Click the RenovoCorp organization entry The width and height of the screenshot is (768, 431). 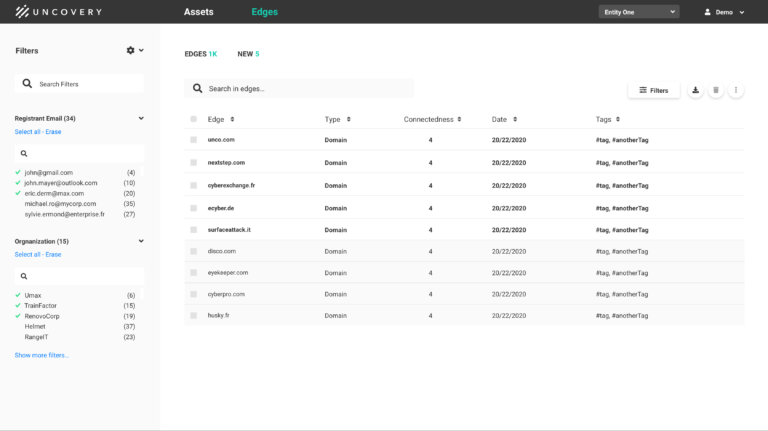tap(42, 316)
